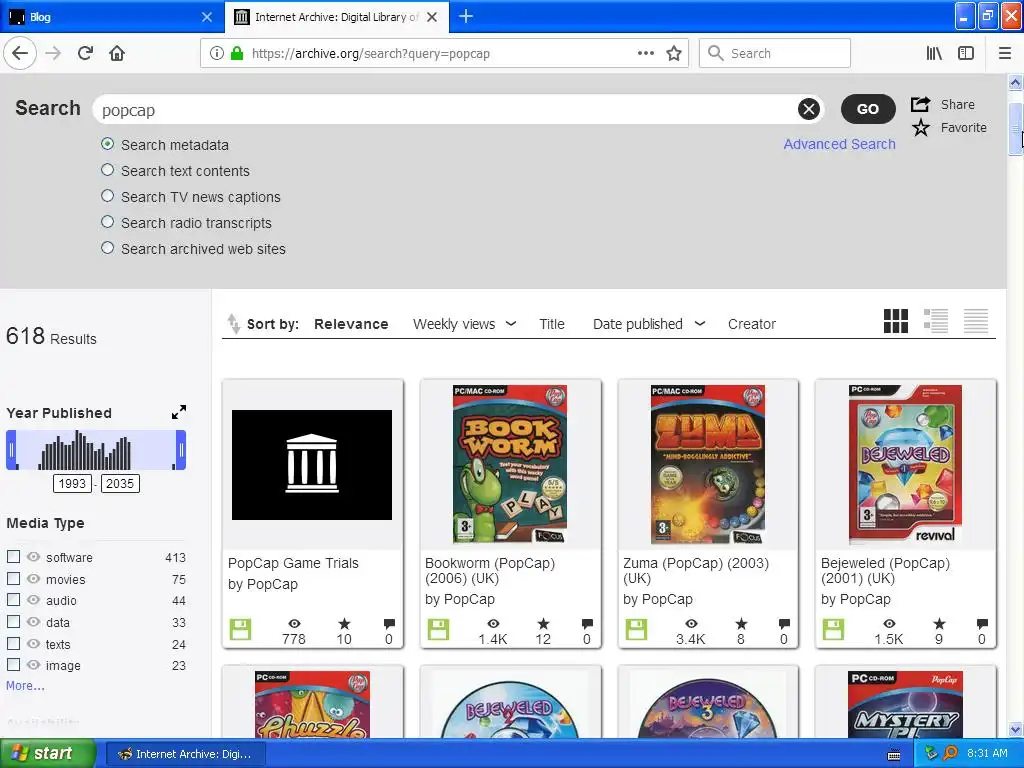Click the 1993 start year box
Screen dimensions: 1024x768
tap(72, 483)
